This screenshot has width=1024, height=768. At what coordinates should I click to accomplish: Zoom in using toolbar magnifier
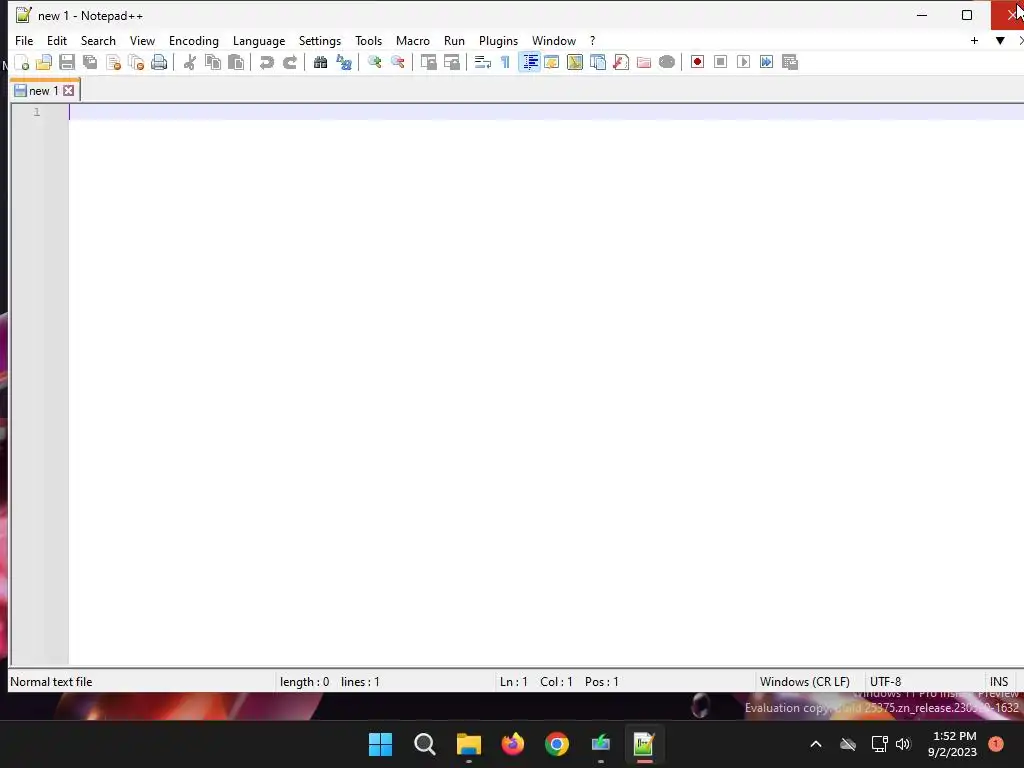tap(374, 62)
